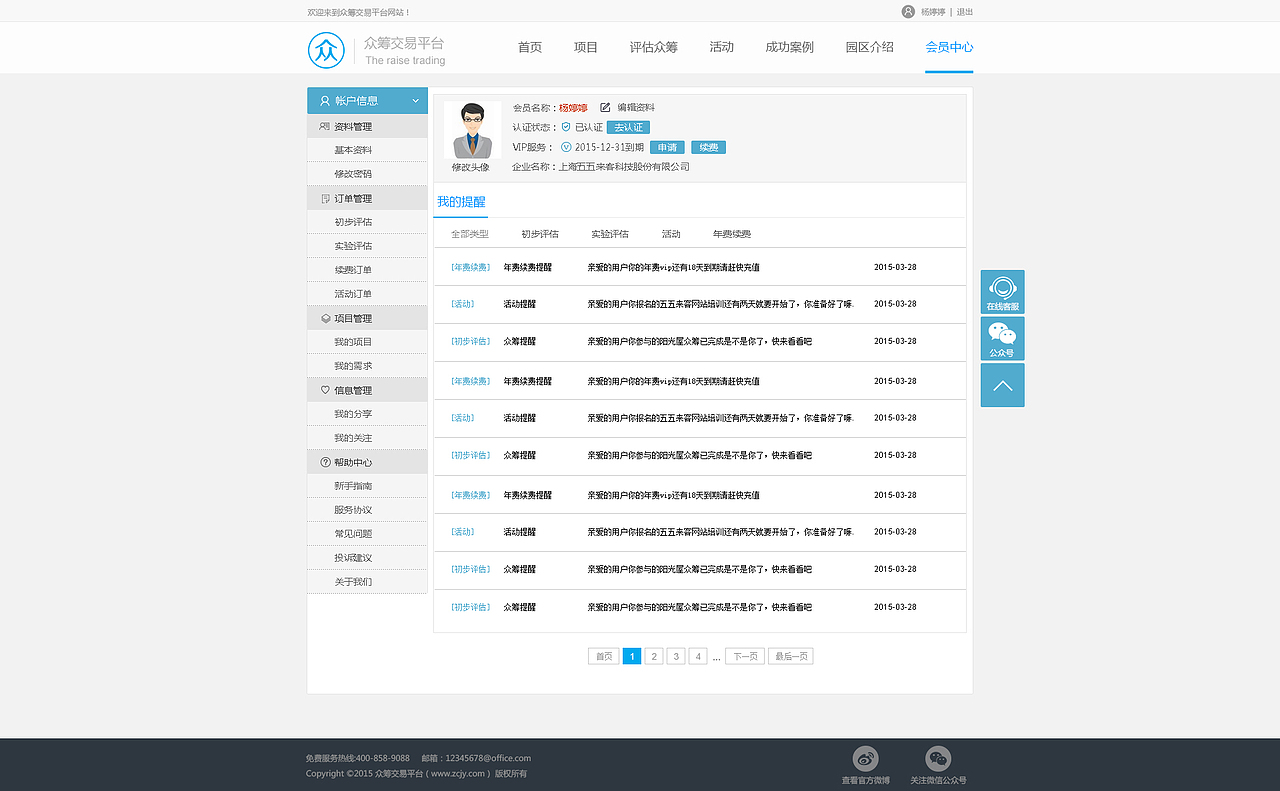Viewport: 1280px width, 791px height.
Task: Open 我的关注 in sidebar
Action: [353, 438]
